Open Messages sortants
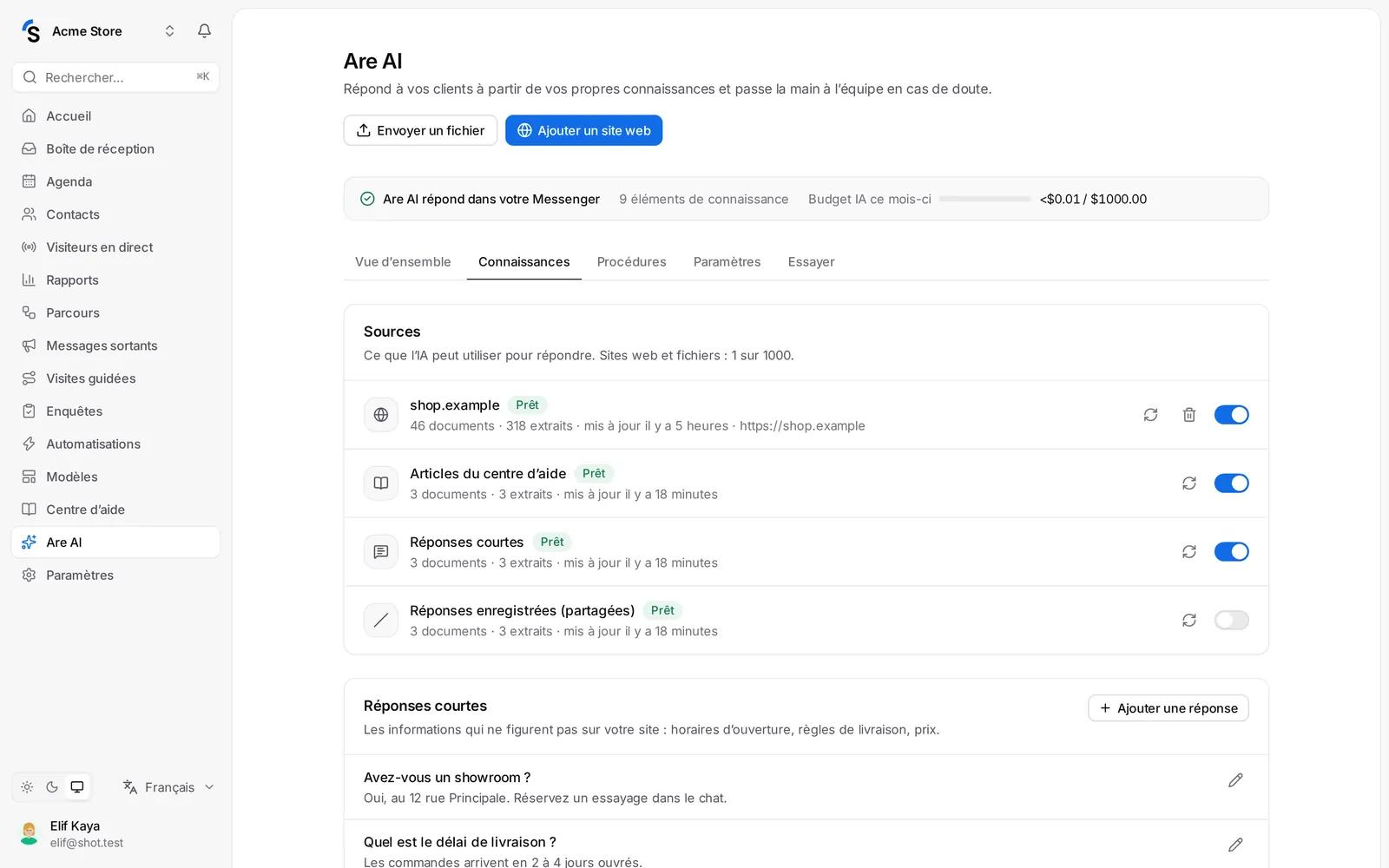Screen dimensions: 1389x868 click(x=115, y=345)
